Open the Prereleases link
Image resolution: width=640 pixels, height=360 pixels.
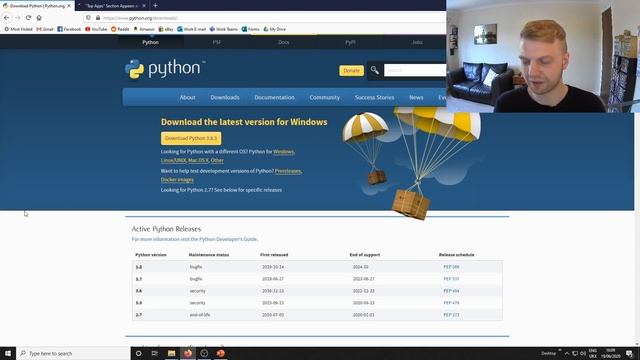click(x=288, y=171)
